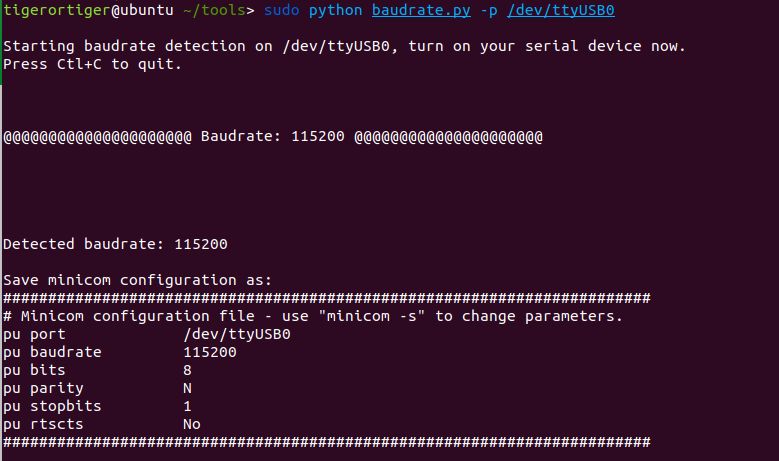Click the underlined /dev/ttyUSB0 path in the command

[x=561, y=10]
